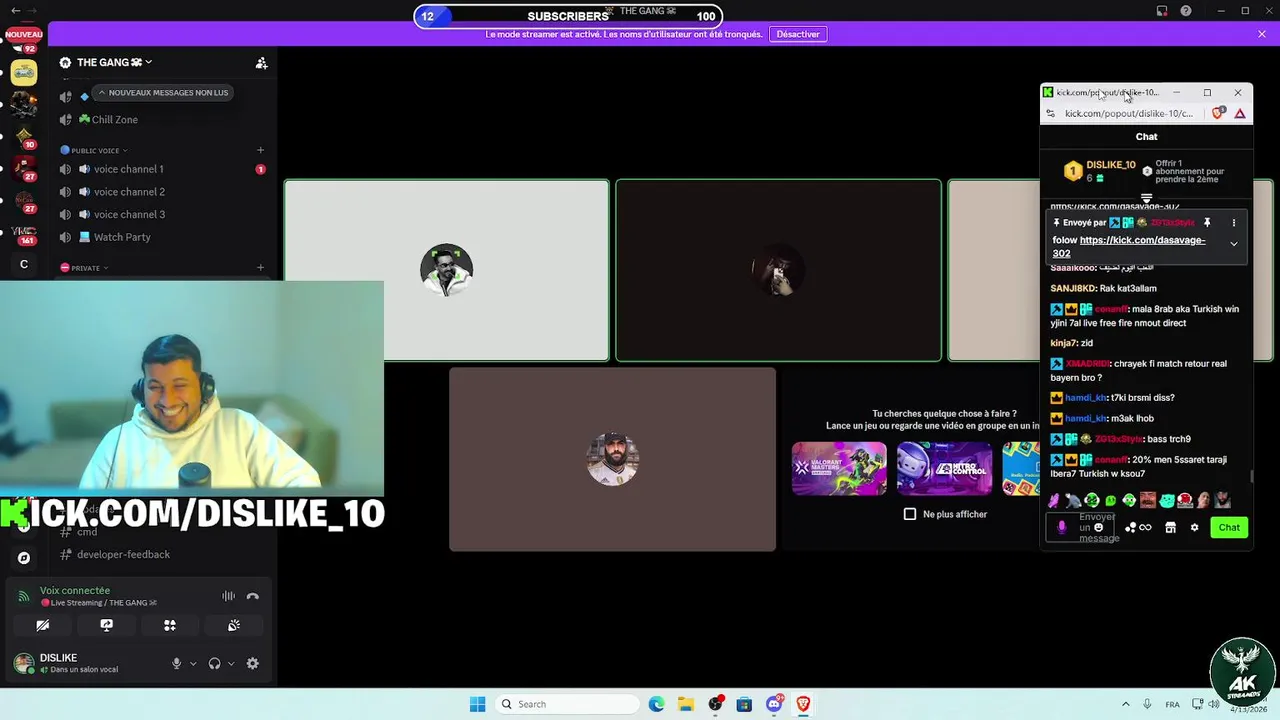Click the Désactiver streamer mode button

coord(798,34)
